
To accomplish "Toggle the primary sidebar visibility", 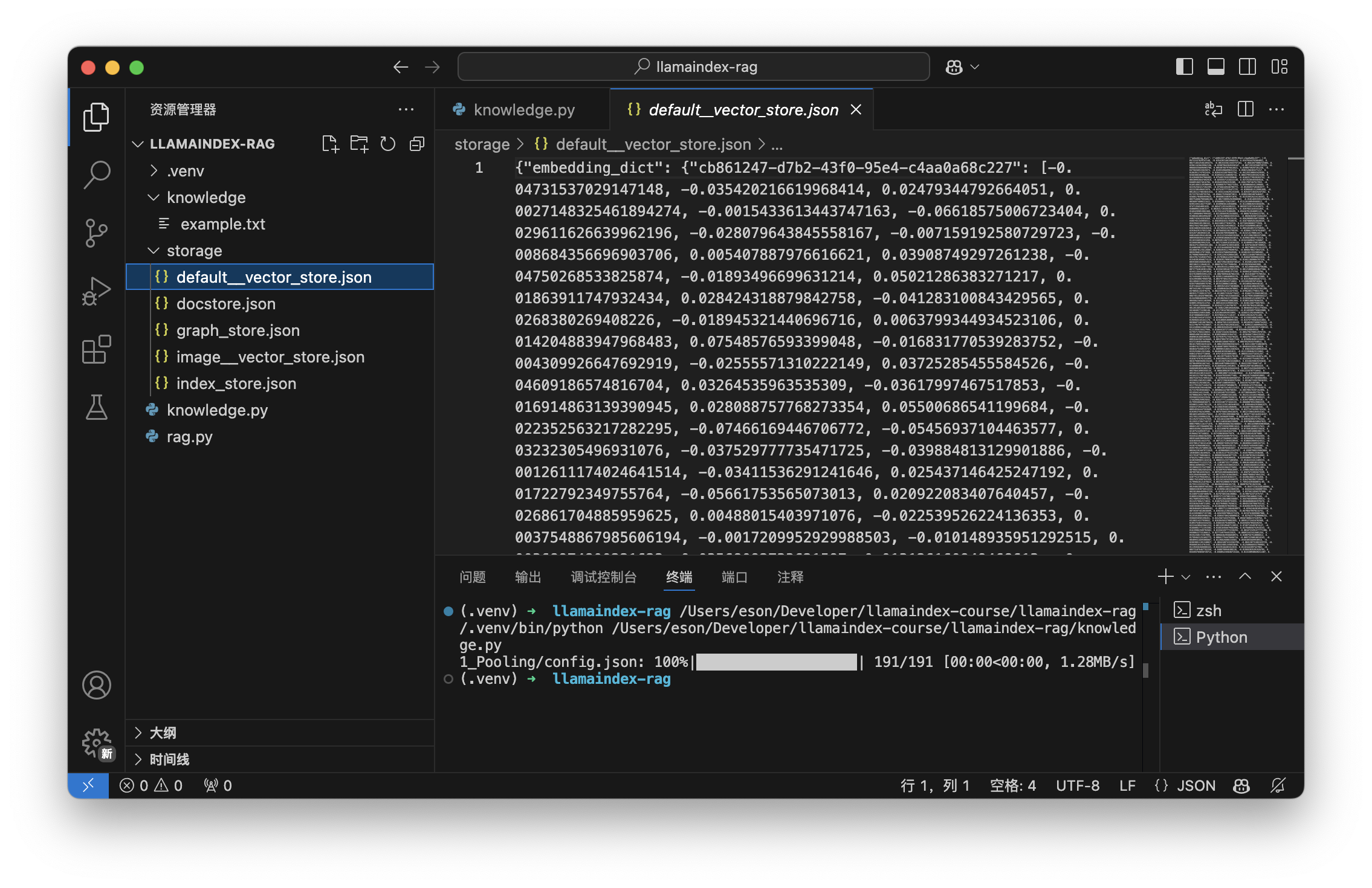I will coord(1184,66).
